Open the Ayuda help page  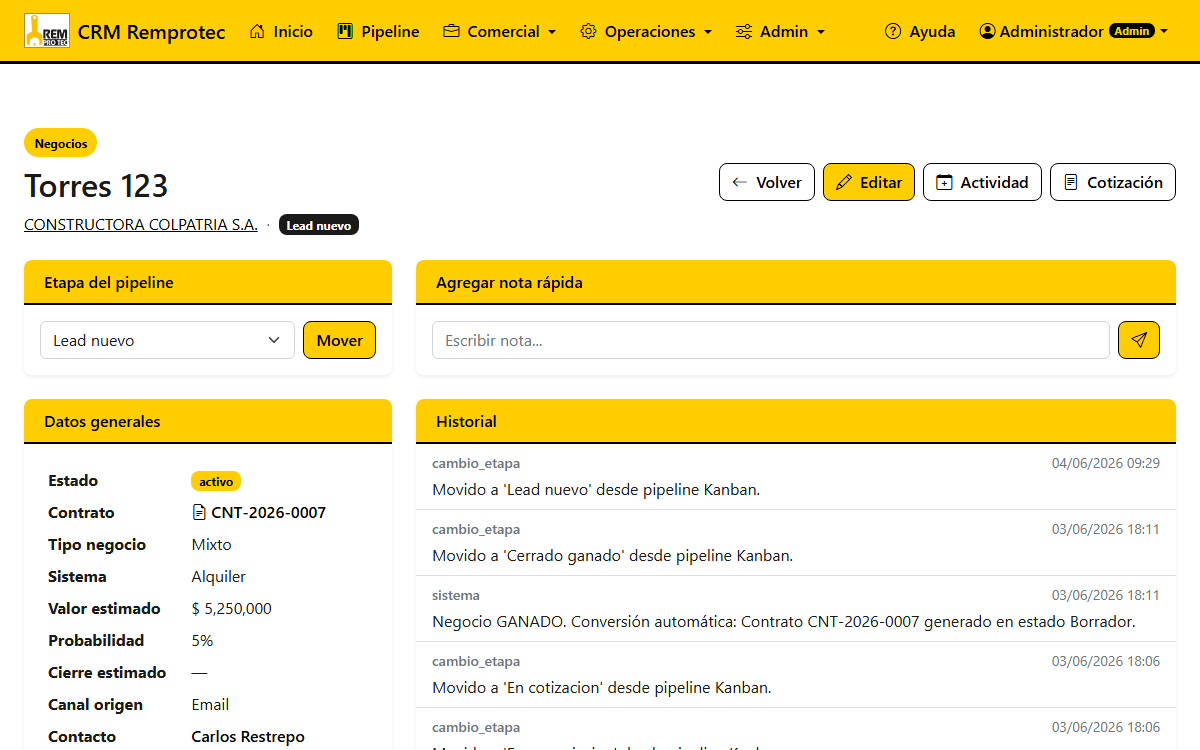click(920, 31)
